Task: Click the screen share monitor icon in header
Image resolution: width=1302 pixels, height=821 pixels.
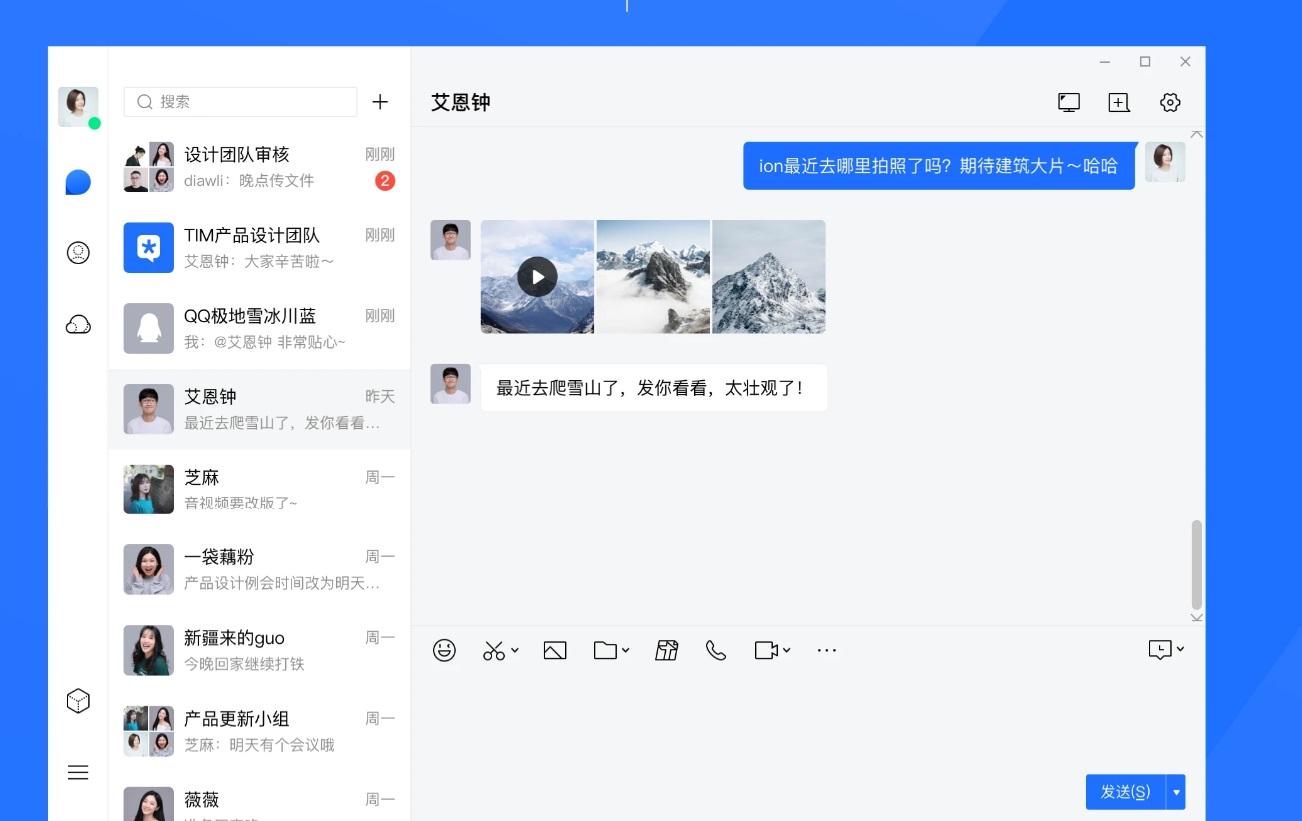Action: (x=1069, y=102)
